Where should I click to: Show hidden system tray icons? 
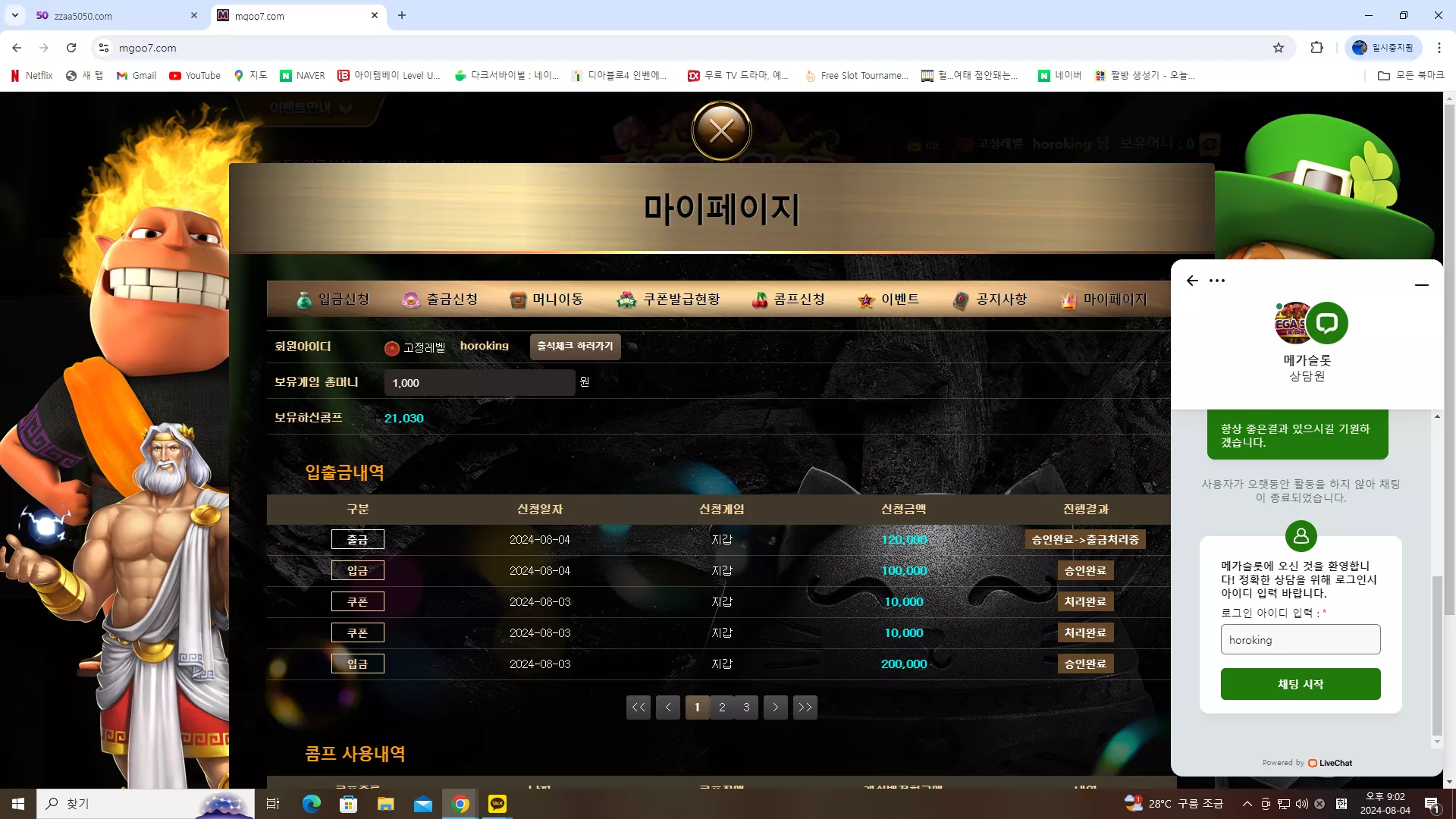pos(1247,803)
